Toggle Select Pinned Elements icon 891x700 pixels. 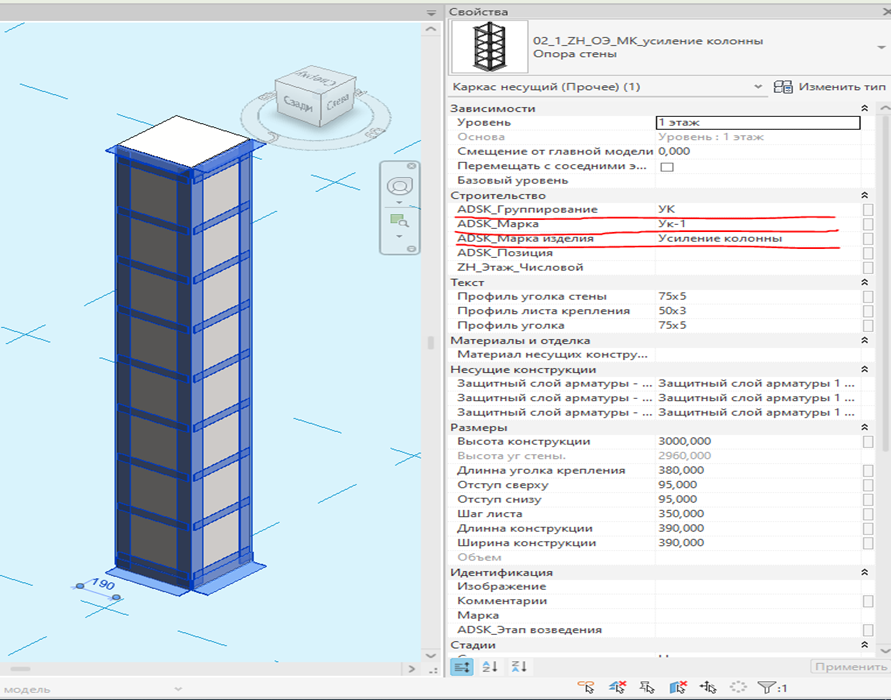[647, 688]
